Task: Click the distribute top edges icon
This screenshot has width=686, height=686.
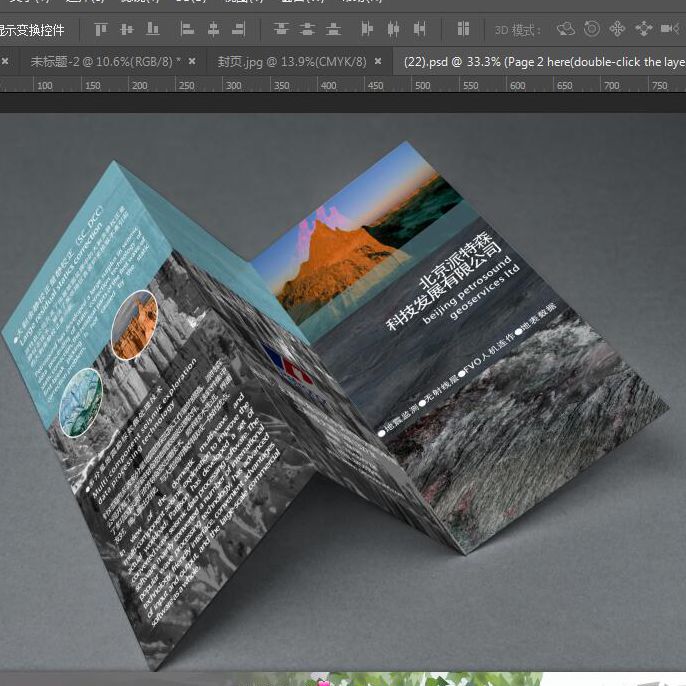Action: [281, 29]
